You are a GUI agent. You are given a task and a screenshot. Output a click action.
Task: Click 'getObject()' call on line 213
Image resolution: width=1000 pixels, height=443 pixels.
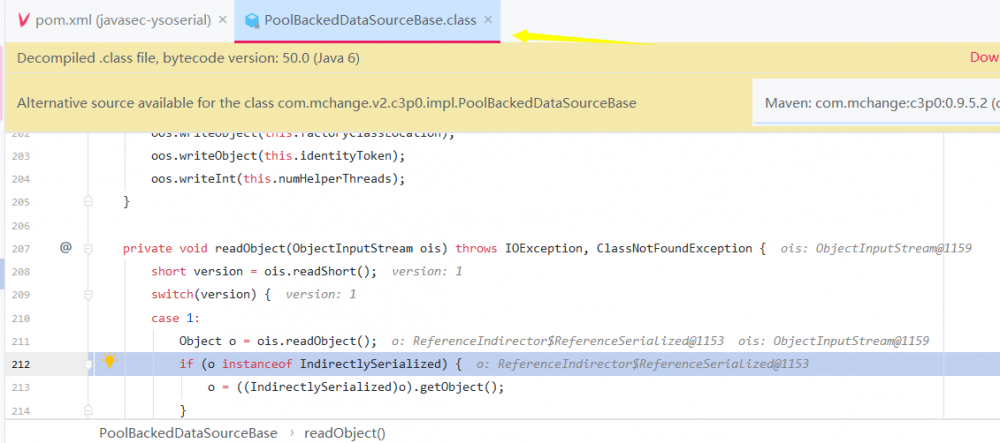pyautogui.click(x=460, y=387)
